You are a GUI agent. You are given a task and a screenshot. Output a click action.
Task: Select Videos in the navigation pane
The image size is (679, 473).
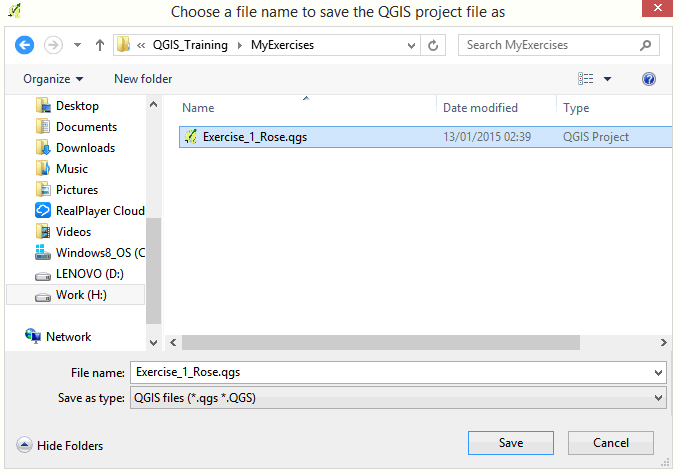coord(73,232)
